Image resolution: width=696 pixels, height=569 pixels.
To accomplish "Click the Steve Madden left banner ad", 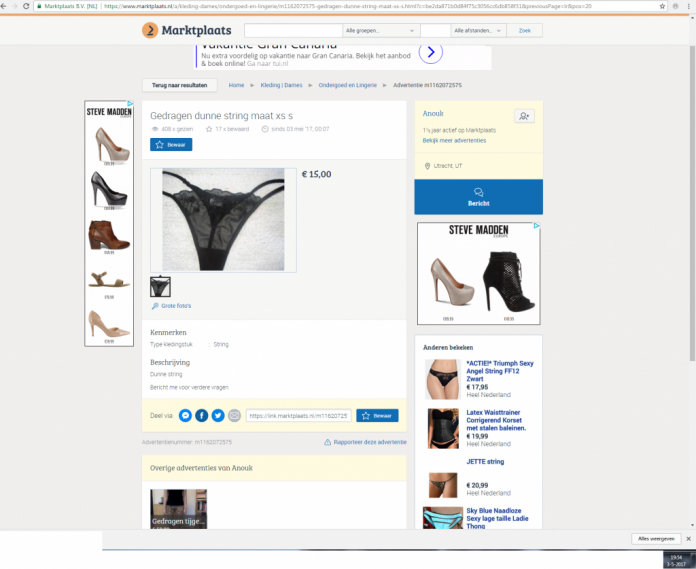I will 109,223.
